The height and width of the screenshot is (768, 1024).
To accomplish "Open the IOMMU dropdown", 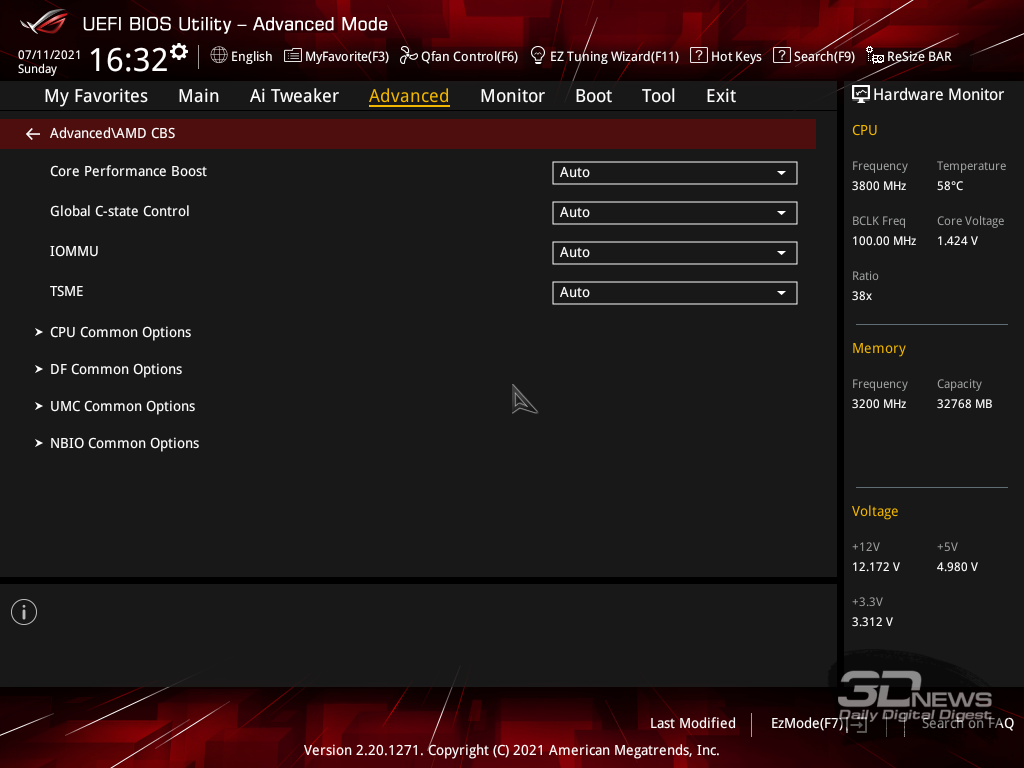I will [x=675, y=253].
